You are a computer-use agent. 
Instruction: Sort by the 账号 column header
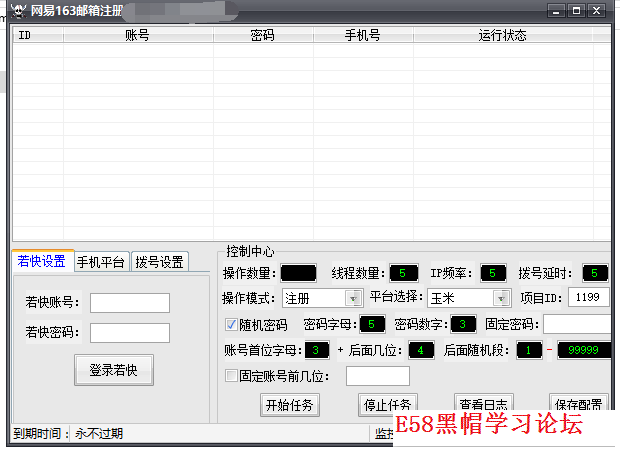pyautogui.click(x=138, y=35)
